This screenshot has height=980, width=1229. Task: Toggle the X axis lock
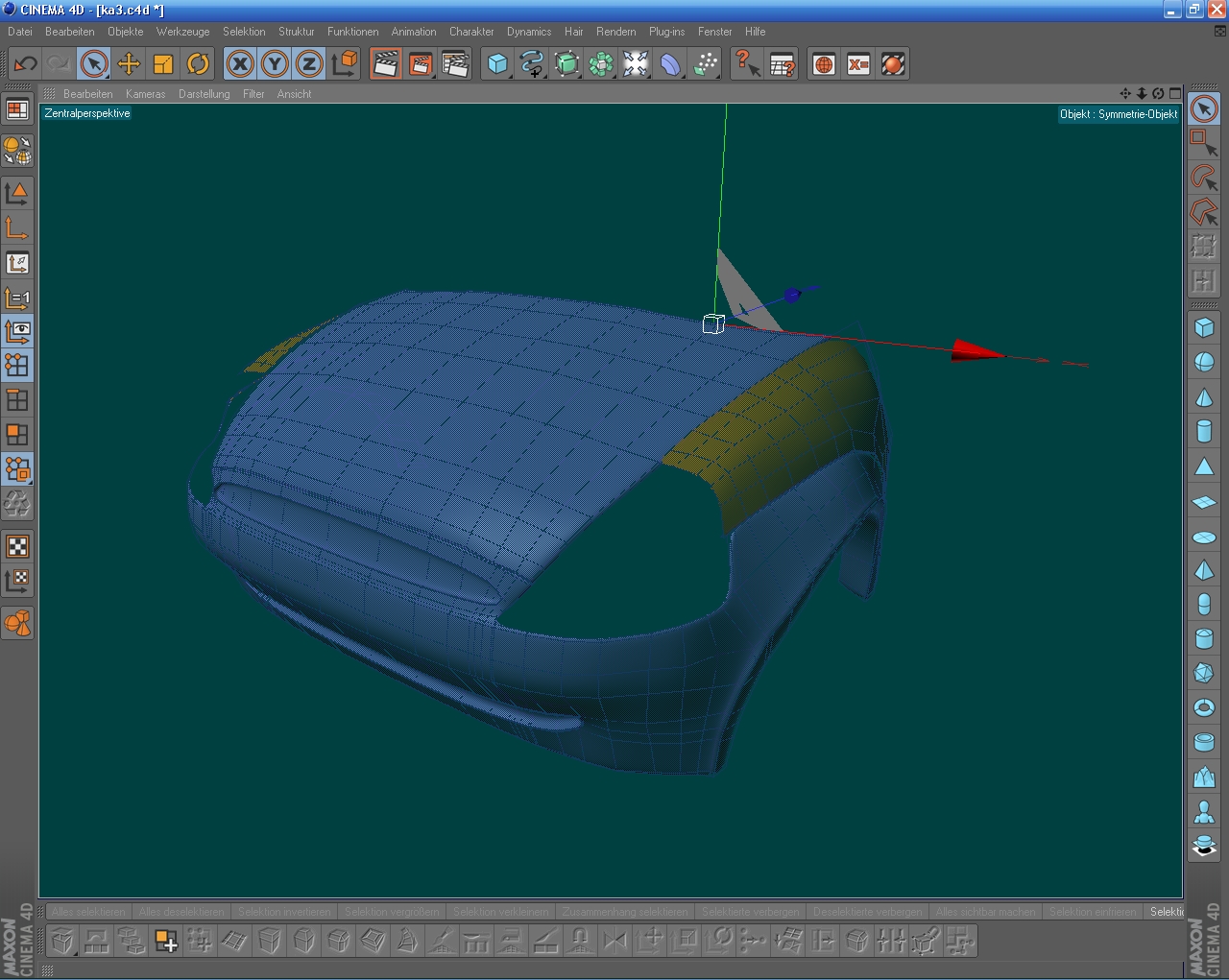240,64
